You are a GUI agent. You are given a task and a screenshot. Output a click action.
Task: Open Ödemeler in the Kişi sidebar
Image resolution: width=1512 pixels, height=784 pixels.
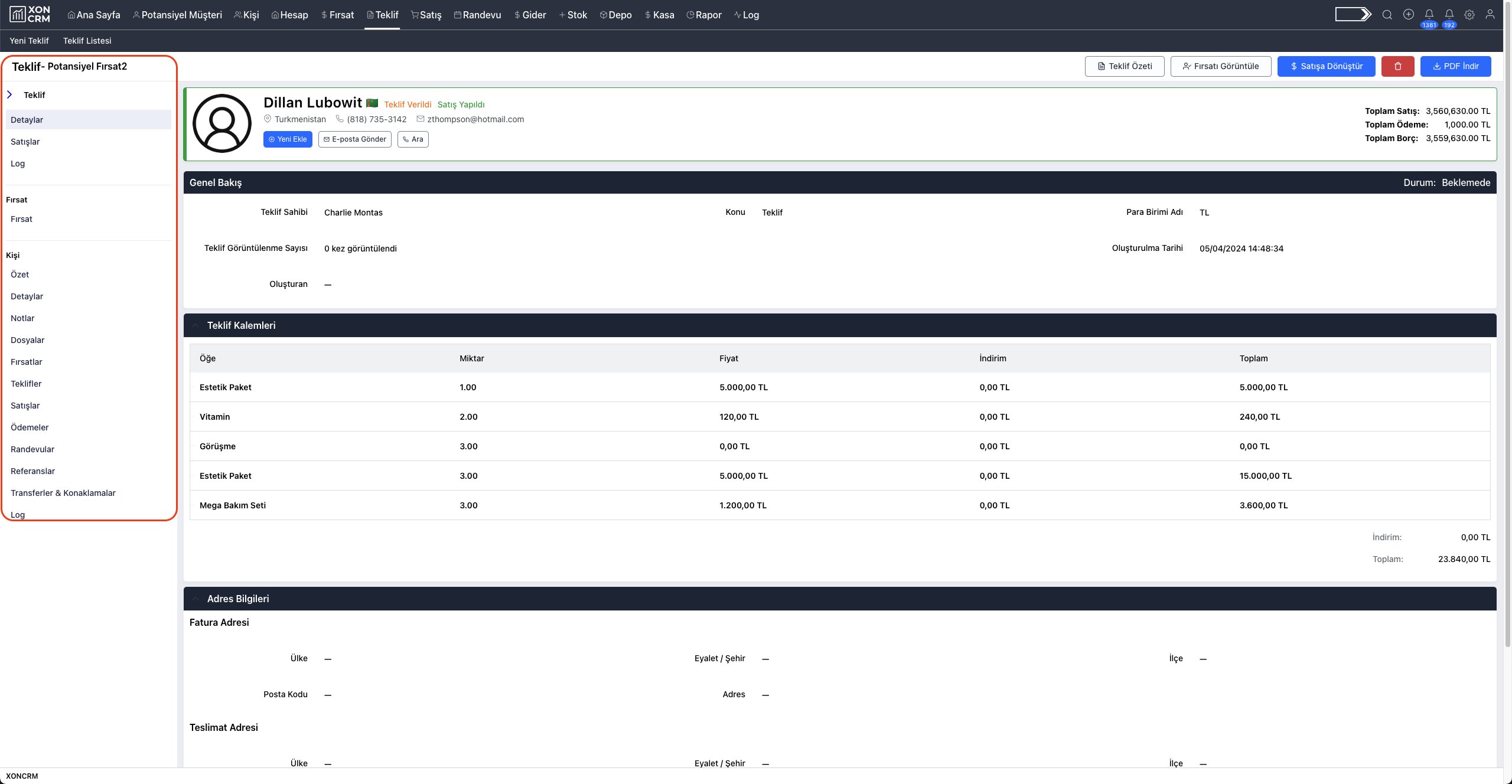coord(30,427)
